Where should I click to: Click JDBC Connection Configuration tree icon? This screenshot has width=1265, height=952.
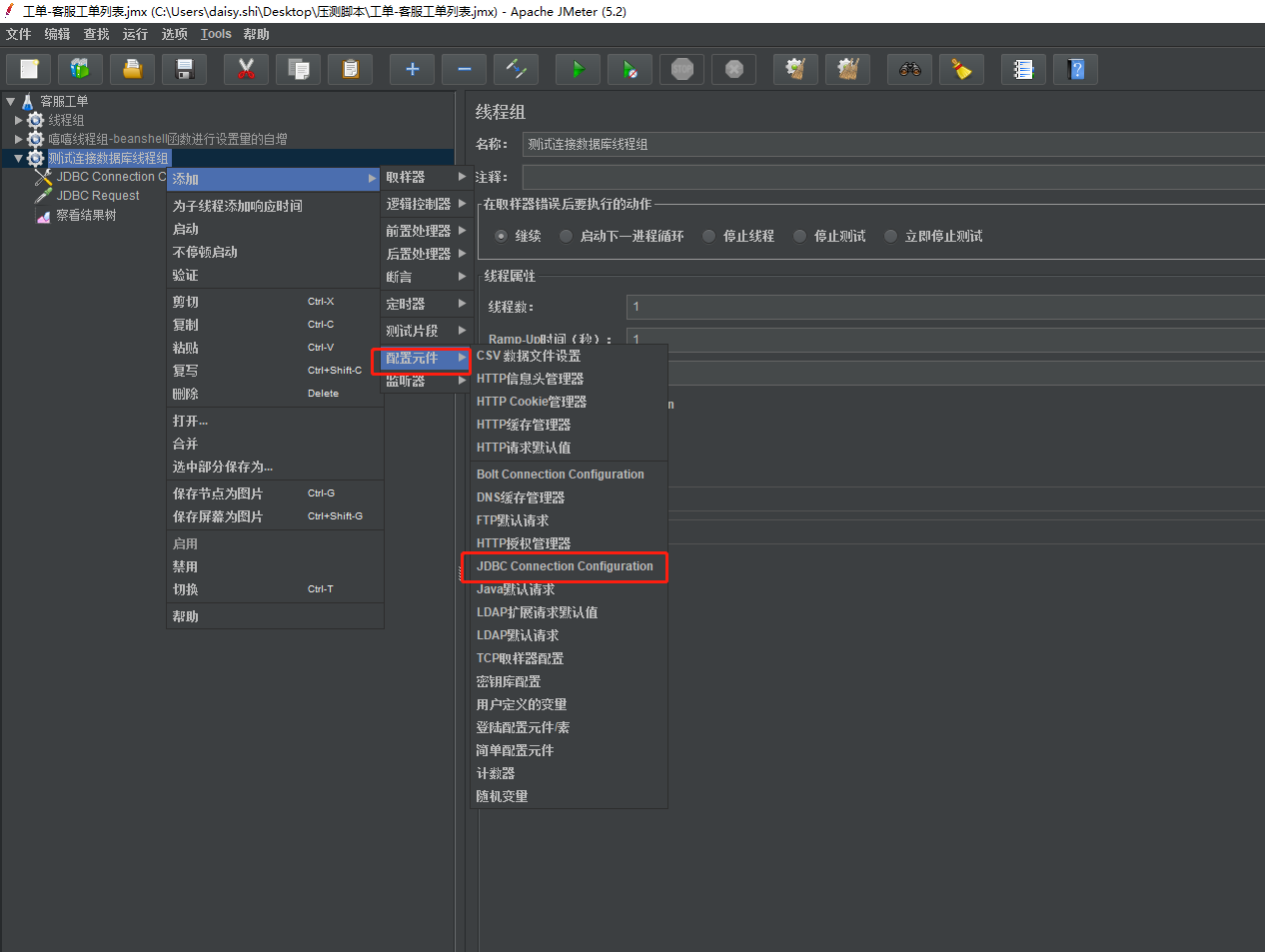(x=43, y=177)
